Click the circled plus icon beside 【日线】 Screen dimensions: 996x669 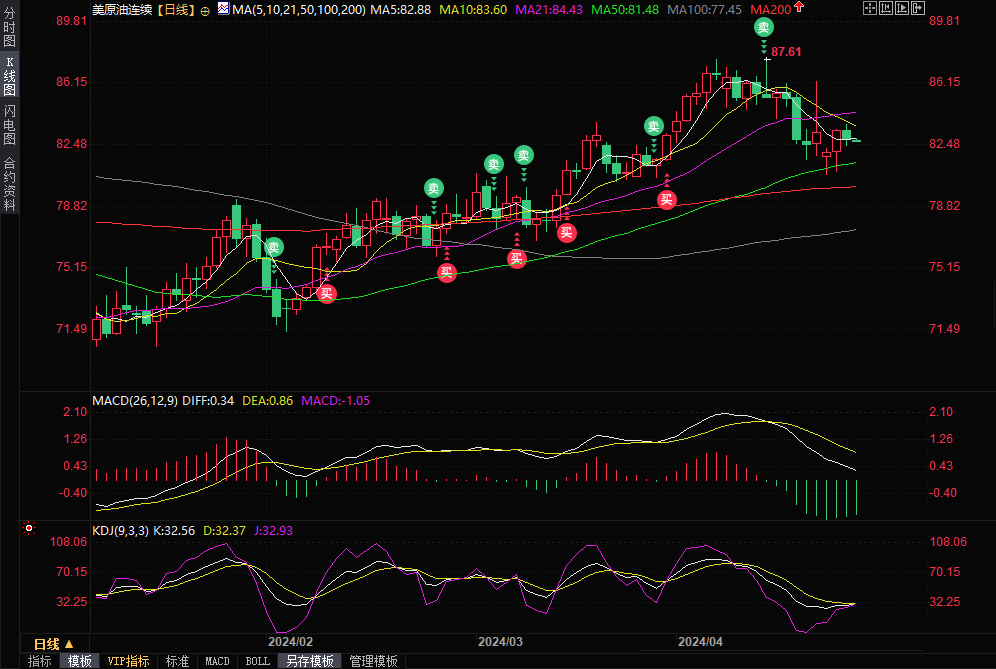[x=206, y=9]
